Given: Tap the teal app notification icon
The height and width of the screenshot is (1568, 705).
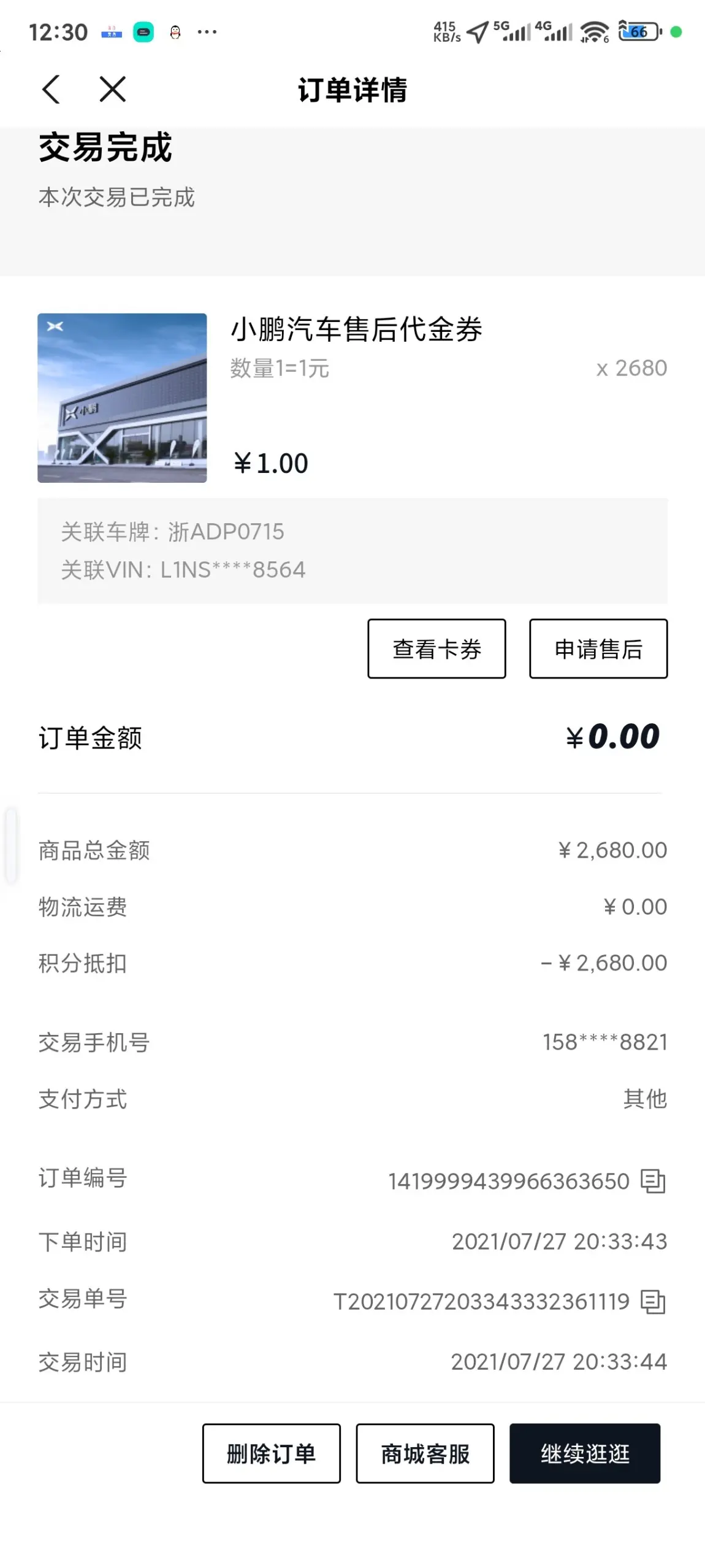Looking at the screenshot, I should (143, 33).
